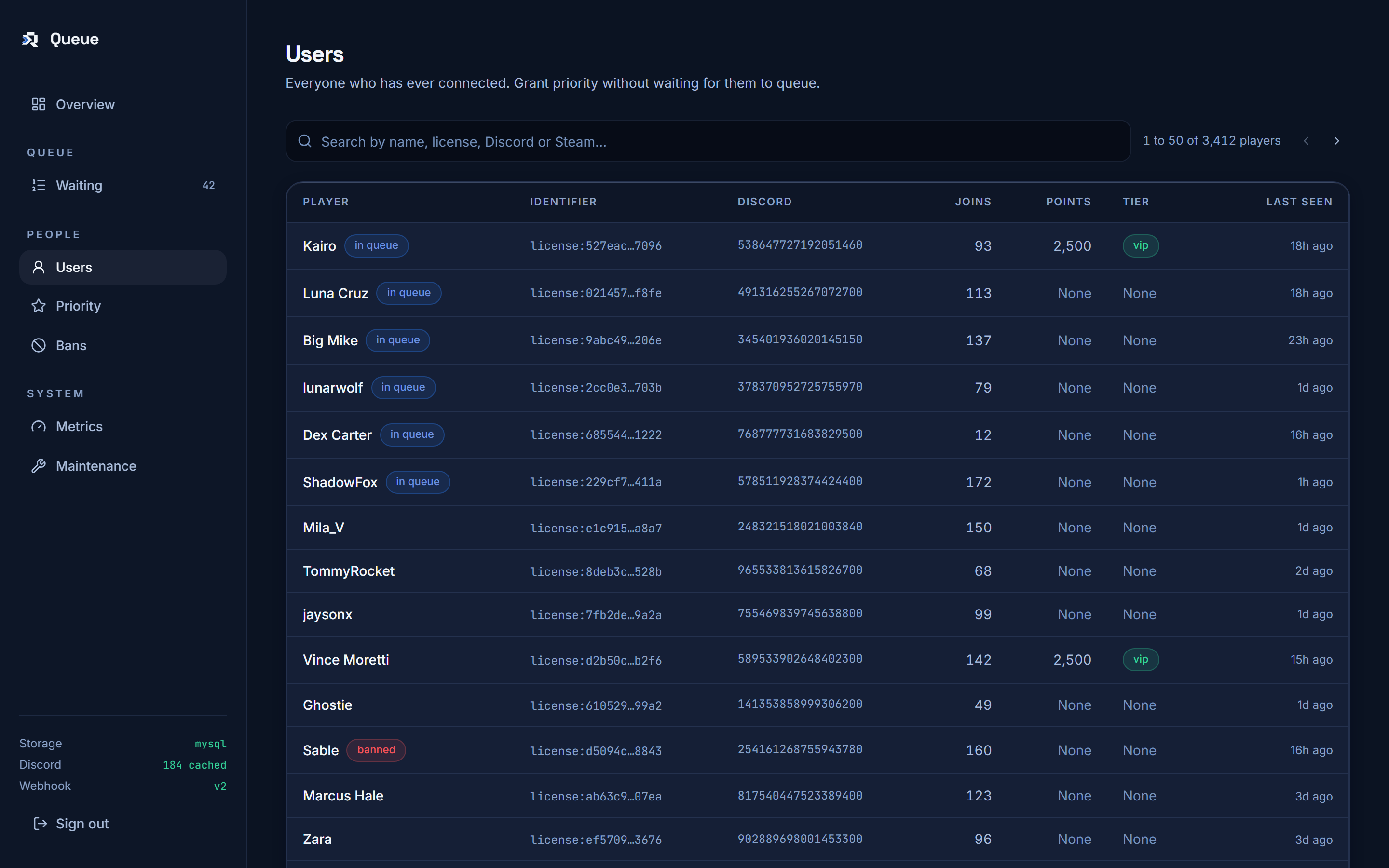Open the Priority page
The width and height of the screenshot is (1389, 868).
[x=123, y=306]
